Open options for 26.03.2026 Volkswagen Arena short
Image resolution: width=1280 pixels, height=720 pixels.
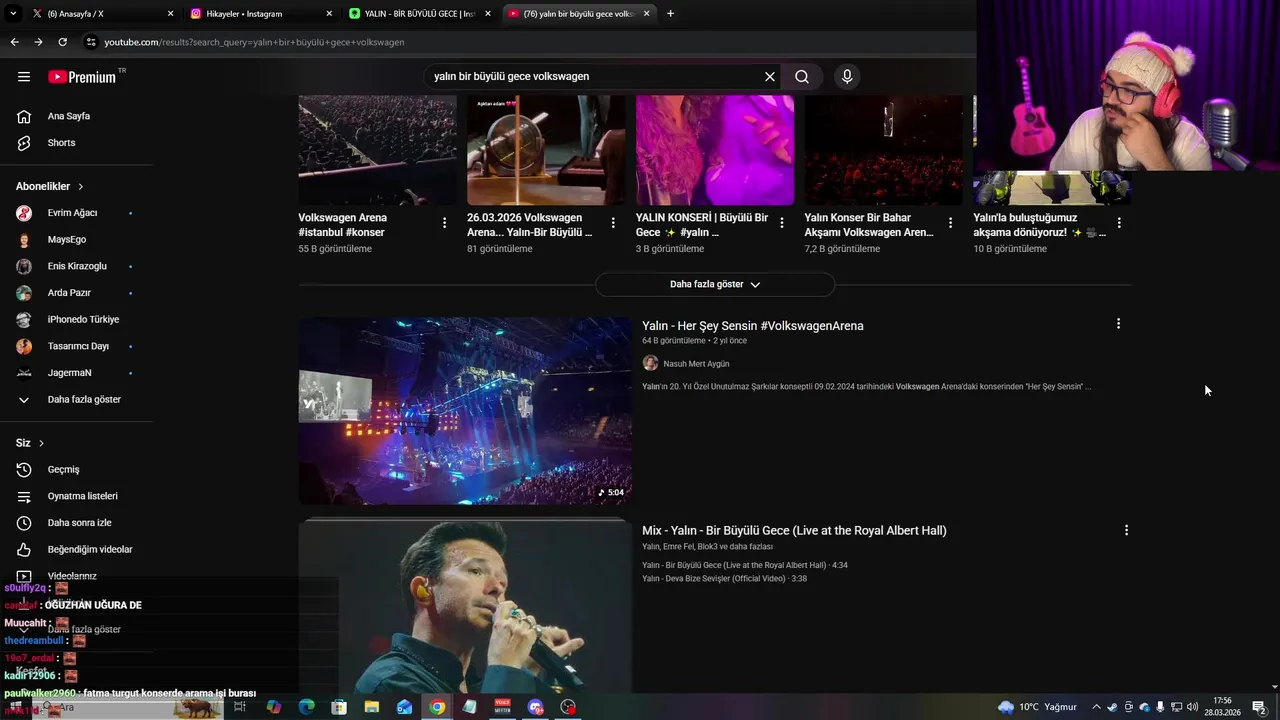pos(613,223)
